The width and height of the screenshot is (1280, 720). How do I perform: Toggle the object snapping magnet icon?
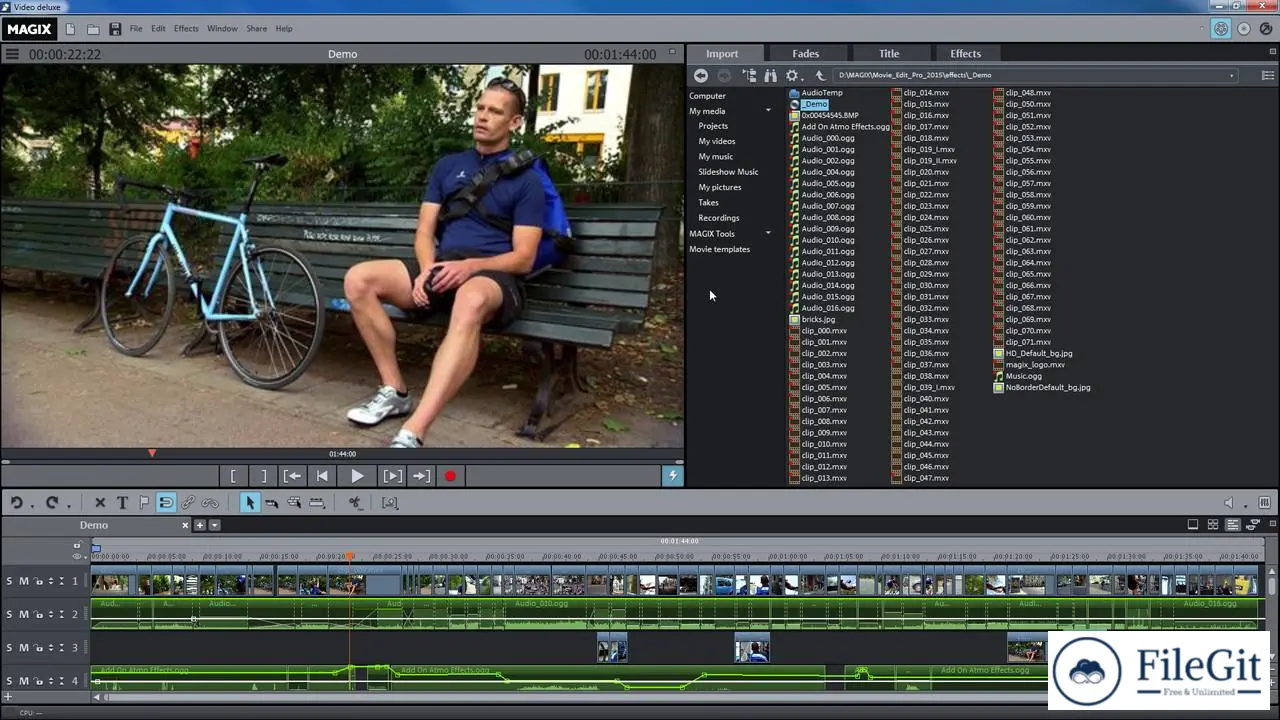coord(166,503)
